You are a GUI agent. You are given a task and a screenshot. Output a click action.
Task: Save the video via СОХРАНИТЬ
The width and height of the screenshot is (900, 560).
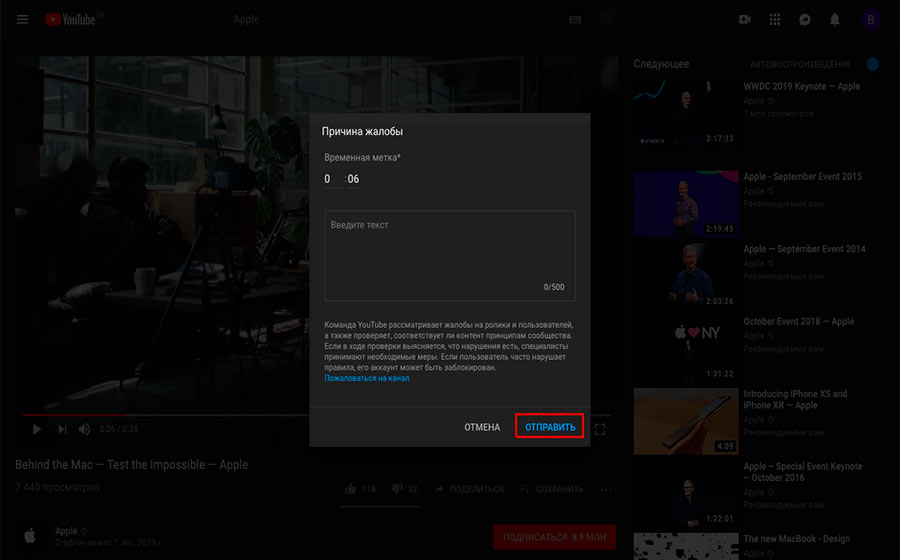click(x=552, y=489)
